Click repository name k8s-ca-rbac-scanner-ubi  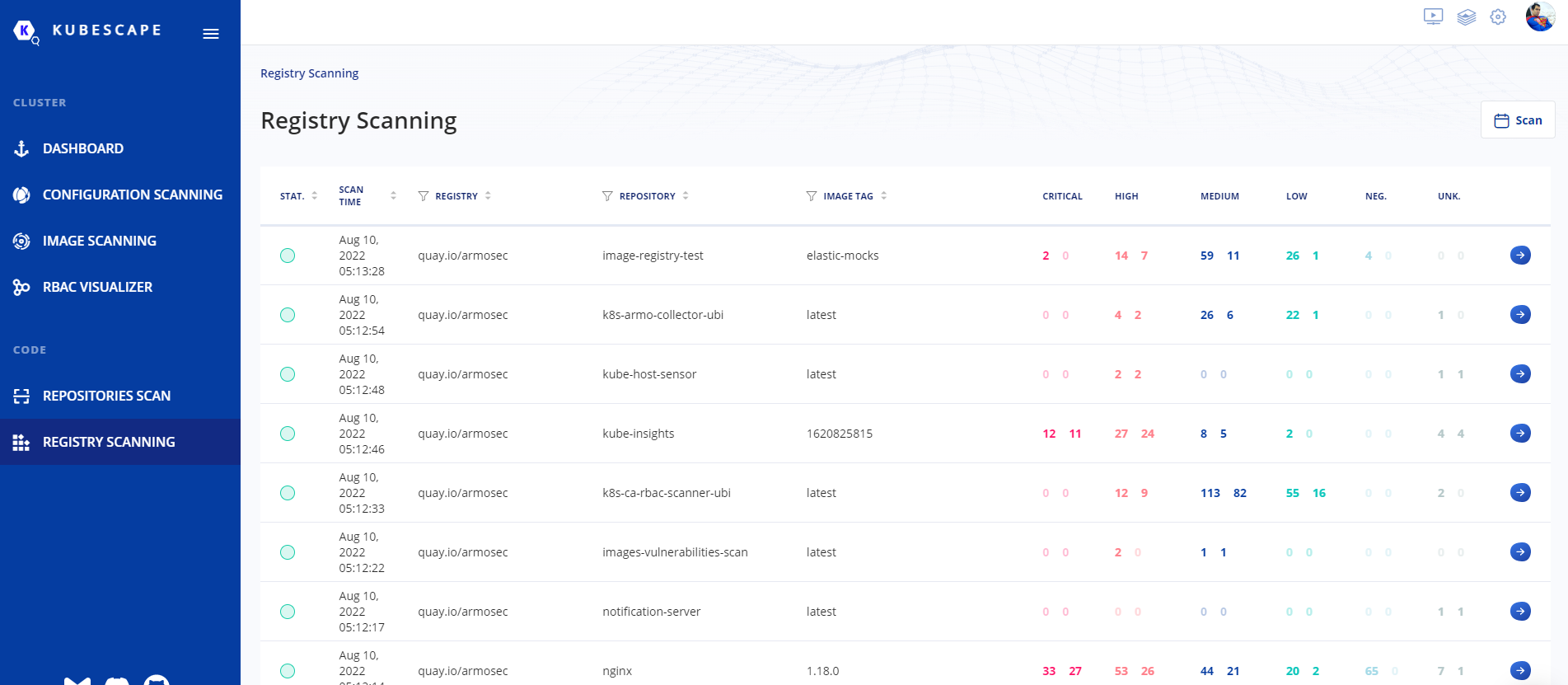click(x=667, y=493)
